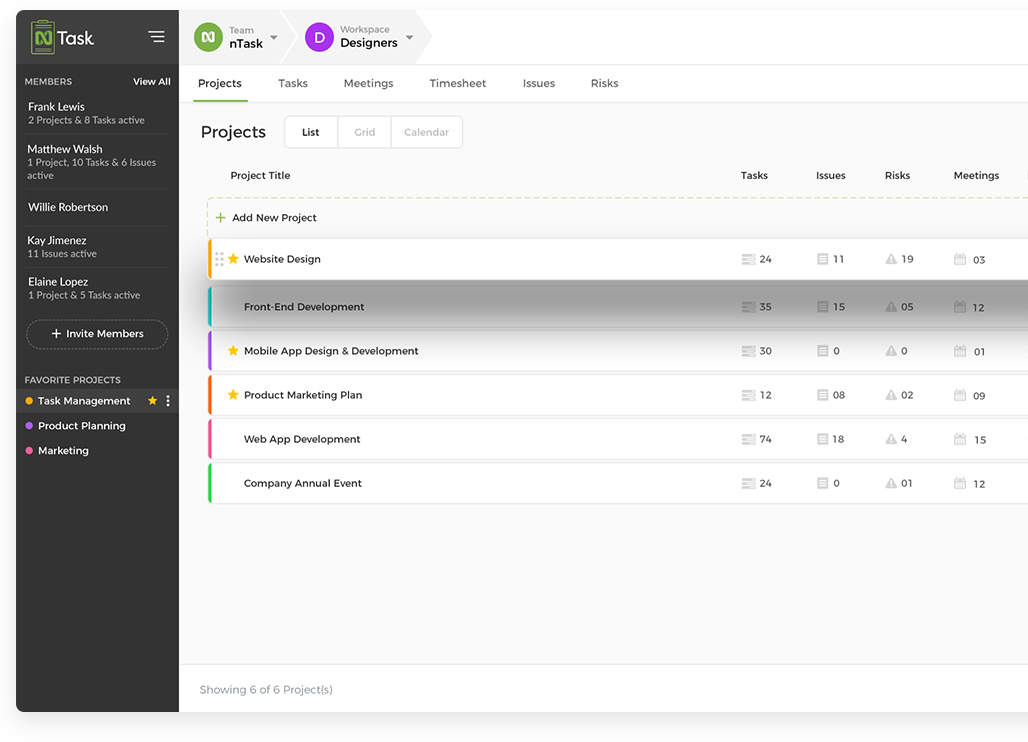This screenshot has width=1028, height=742.
Task: Click the meetings icon for Front-End Development
Action: tap(960, 307)
